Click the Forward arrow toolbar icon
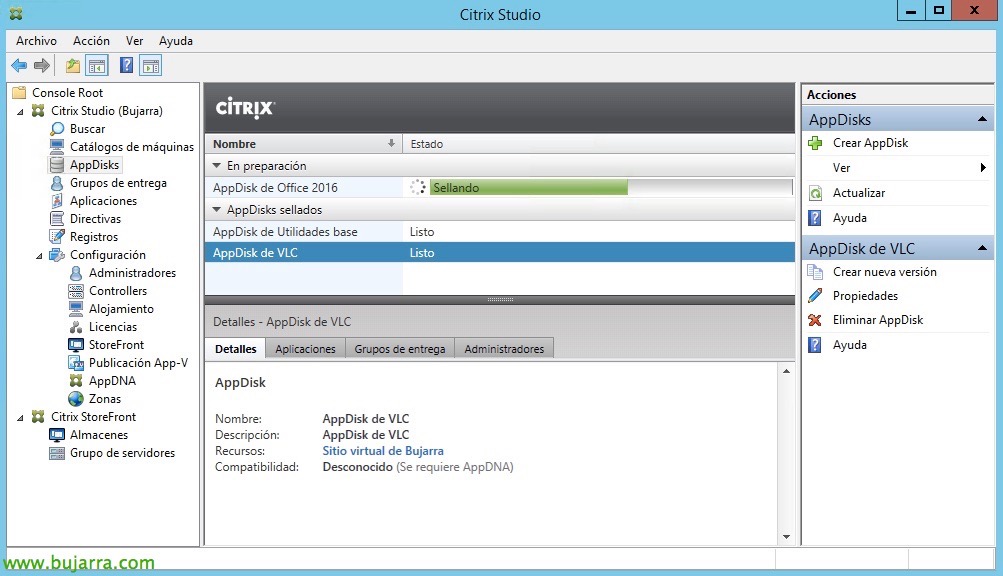 tap(42, 65)
